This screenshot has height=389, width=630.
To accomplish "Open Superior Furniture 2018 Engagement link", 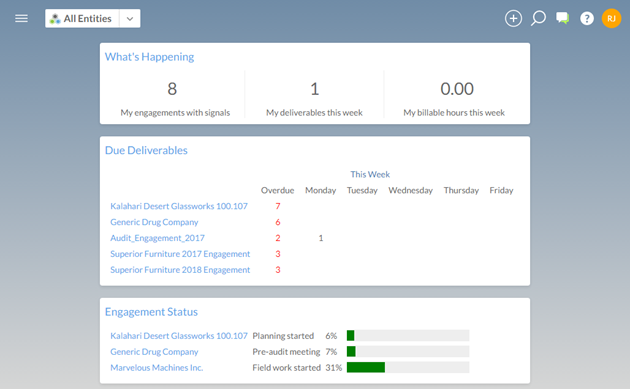I will pos(180,270).
